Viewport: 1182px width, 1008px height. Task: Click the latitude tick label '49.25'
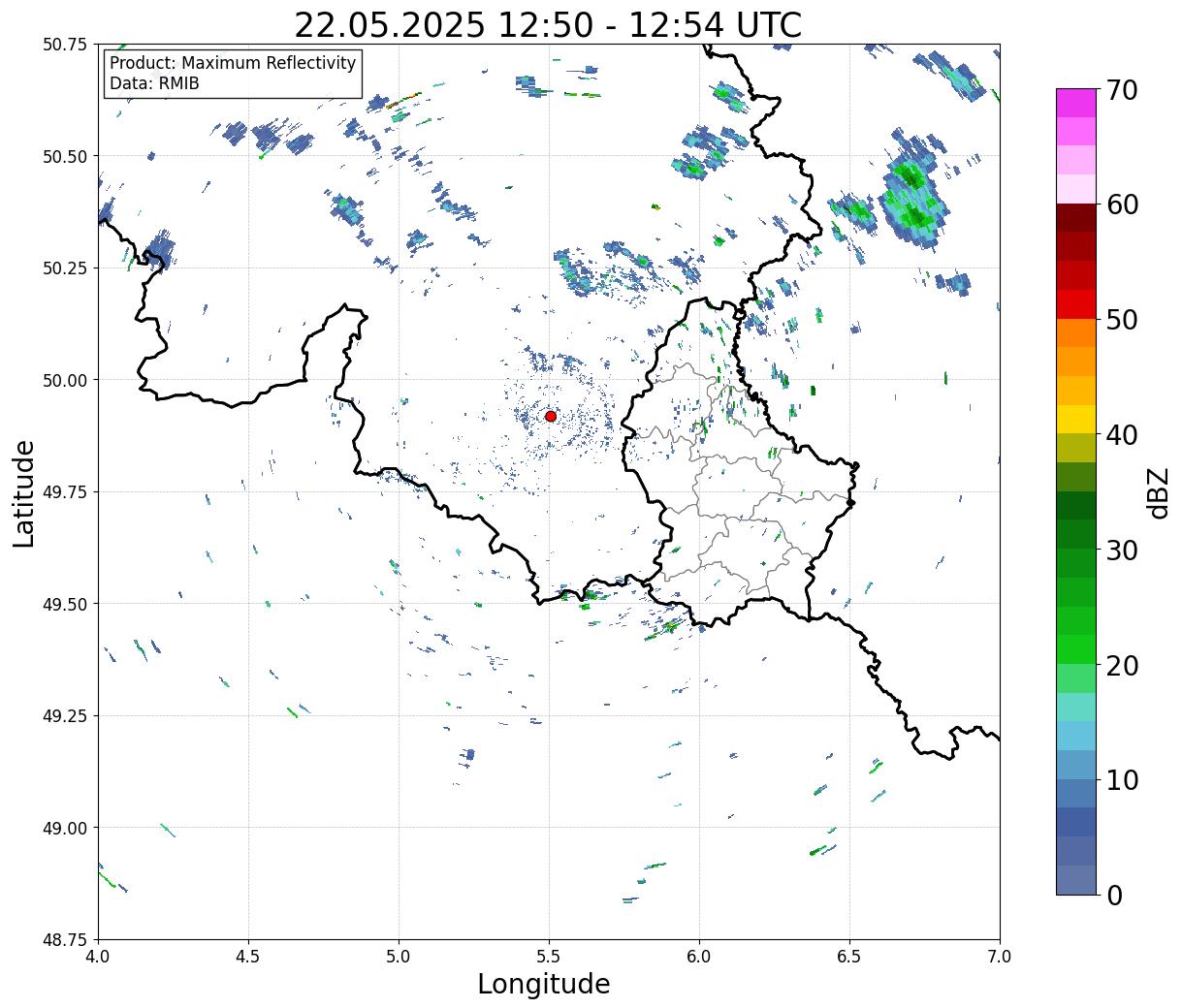coord(65,716)
